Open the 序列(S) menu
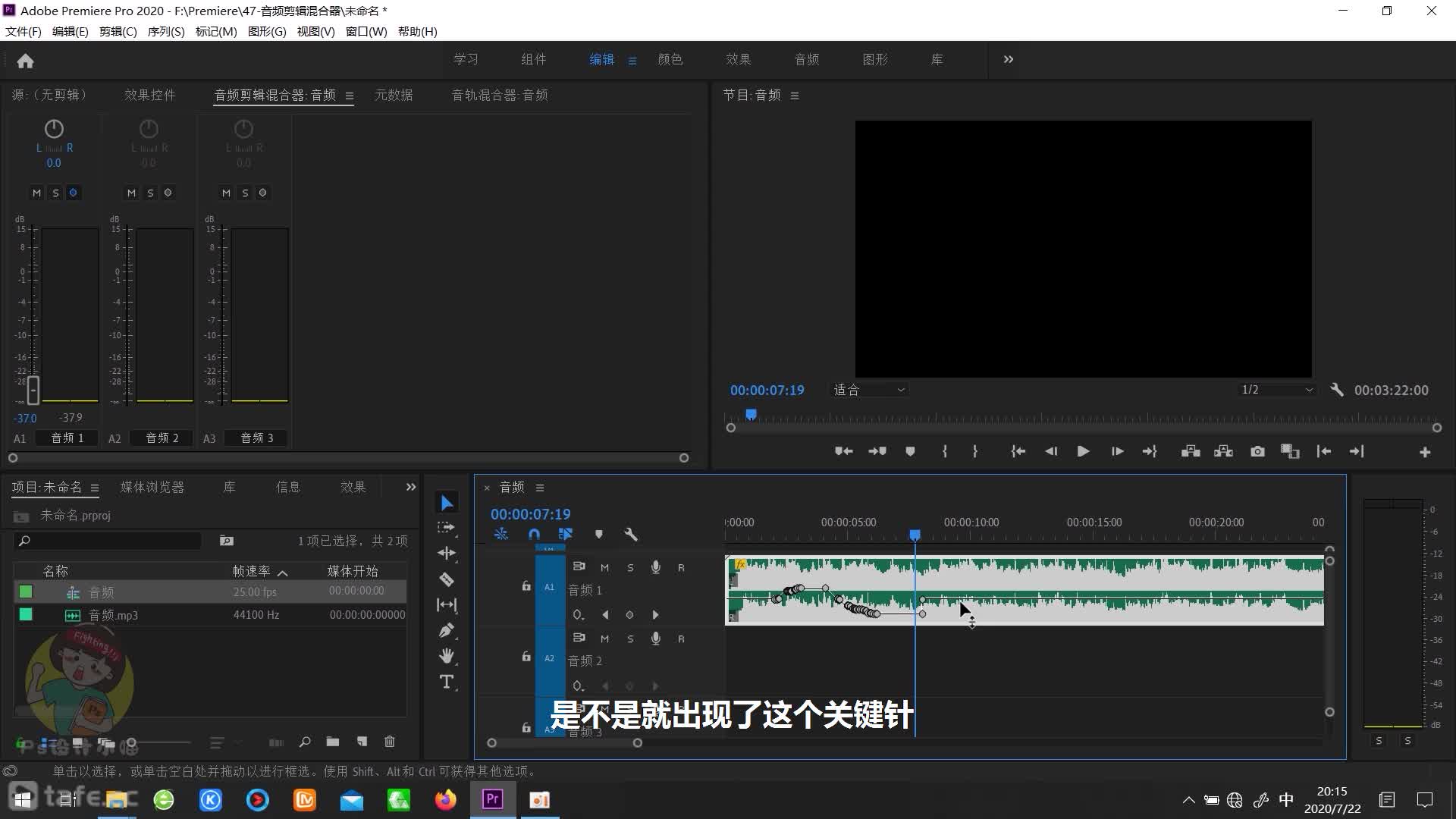Image resolution: width=1456 pixels, height=819 pixels. pyautogui.click(x=166, y=32)
